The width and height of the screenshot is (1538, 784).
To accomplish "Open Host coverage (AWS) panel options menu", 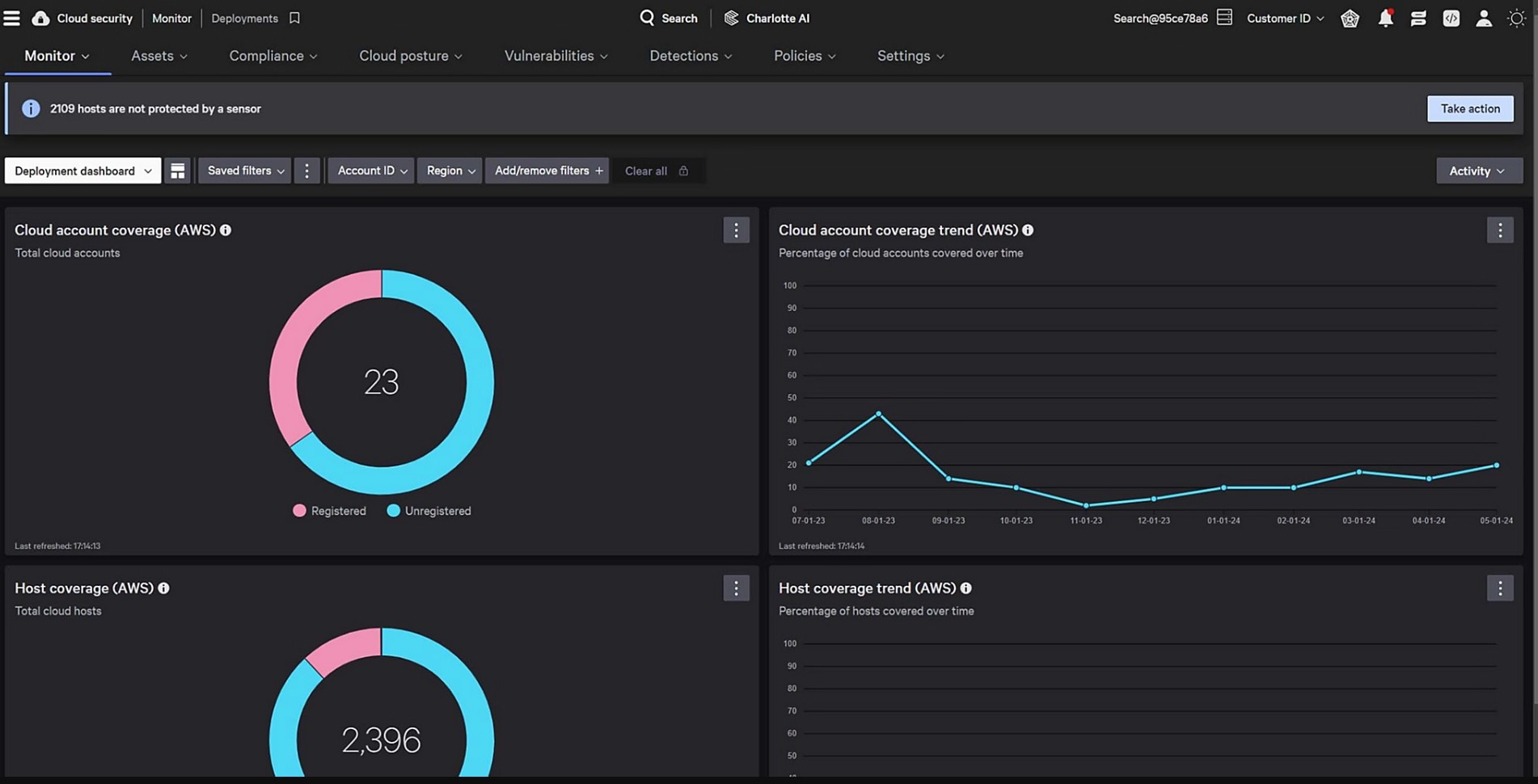I will pos(736,588).
